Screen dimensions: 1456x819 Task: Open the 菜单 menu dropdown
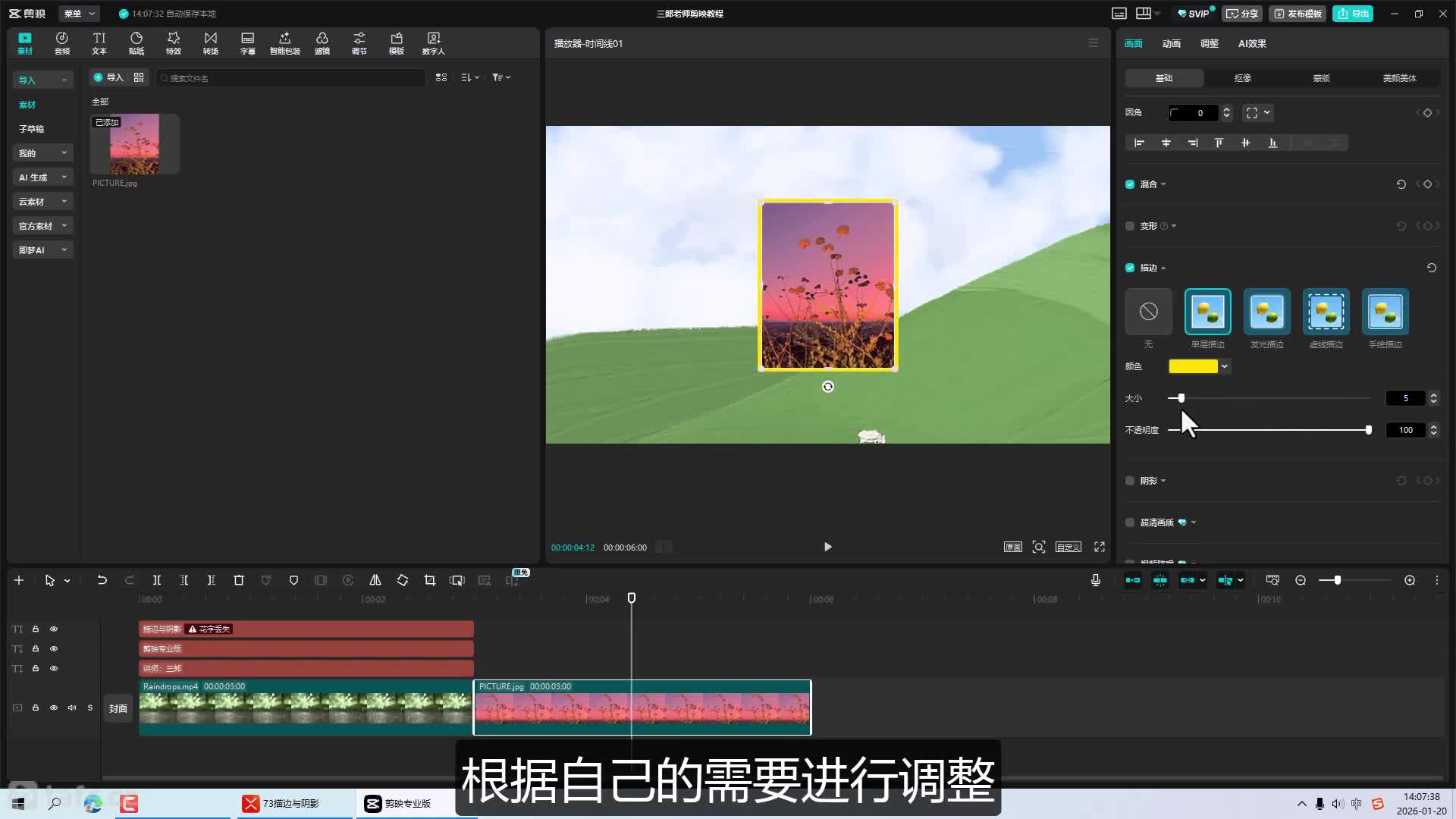80,14
